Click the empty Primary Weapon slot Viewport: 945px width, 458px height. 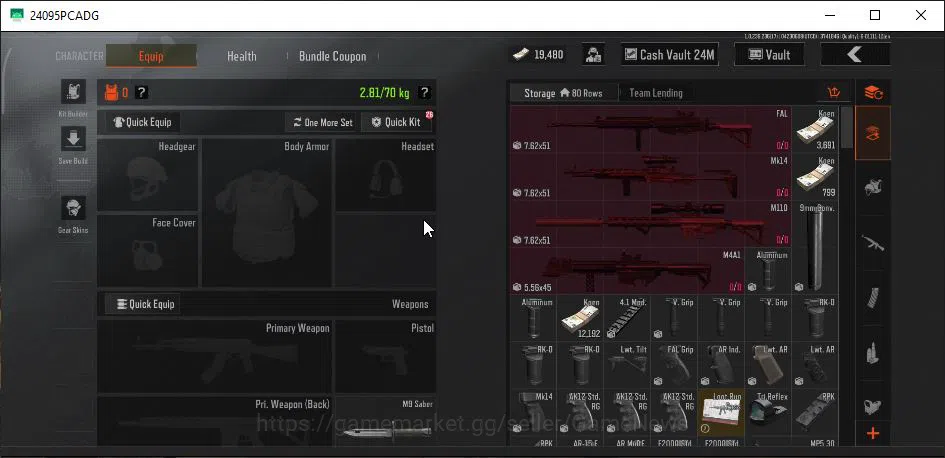click(215, 357)
